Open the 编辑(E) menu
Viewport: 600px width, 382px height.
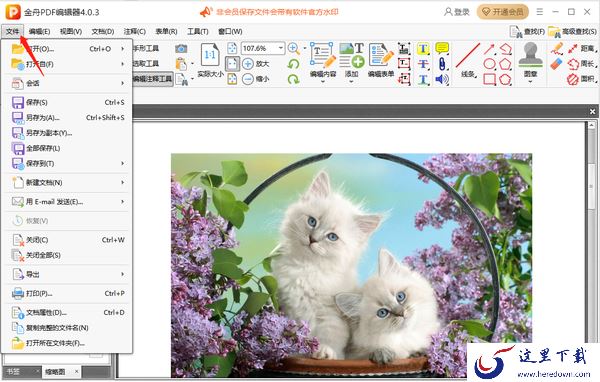(x=39, y=31)
